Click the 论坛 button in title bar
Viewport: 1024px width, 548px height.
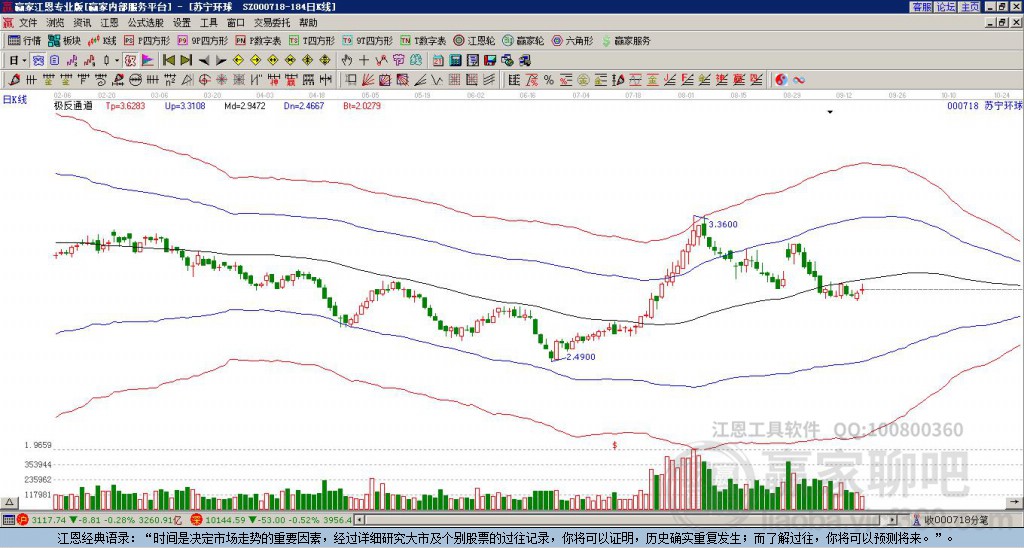(945, 7)
